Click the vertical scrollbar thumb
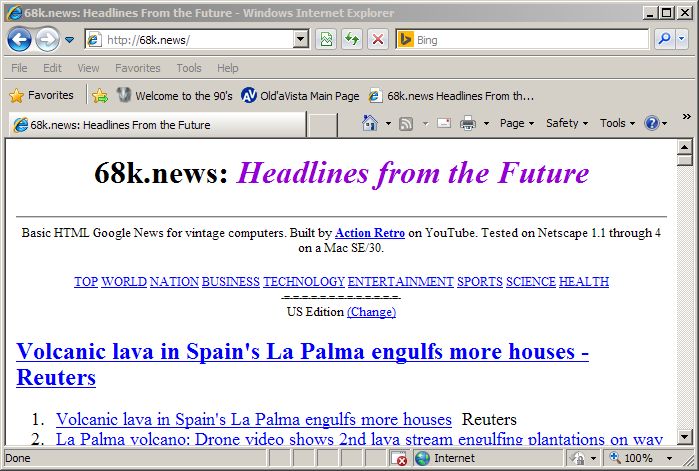 685,160
